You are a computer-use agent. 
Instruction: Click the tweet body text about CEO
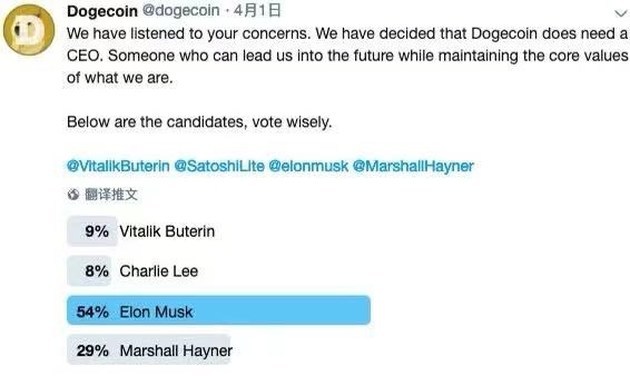(347, 55)
